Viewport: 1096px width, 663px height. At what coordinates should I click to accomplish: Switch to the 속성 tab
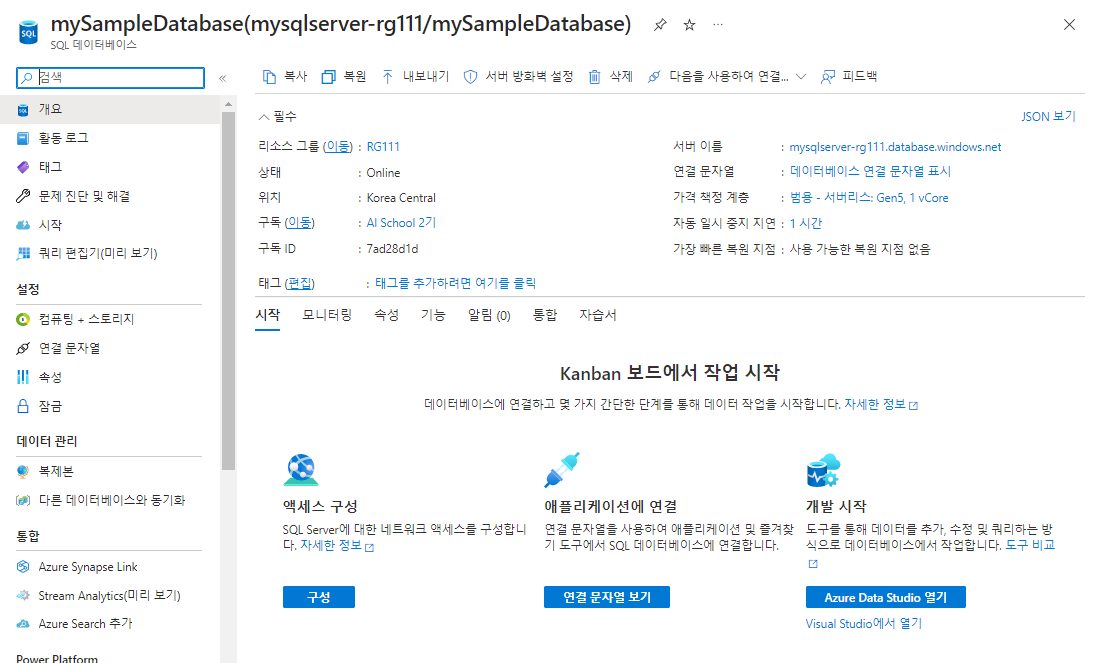coord(386,315)
